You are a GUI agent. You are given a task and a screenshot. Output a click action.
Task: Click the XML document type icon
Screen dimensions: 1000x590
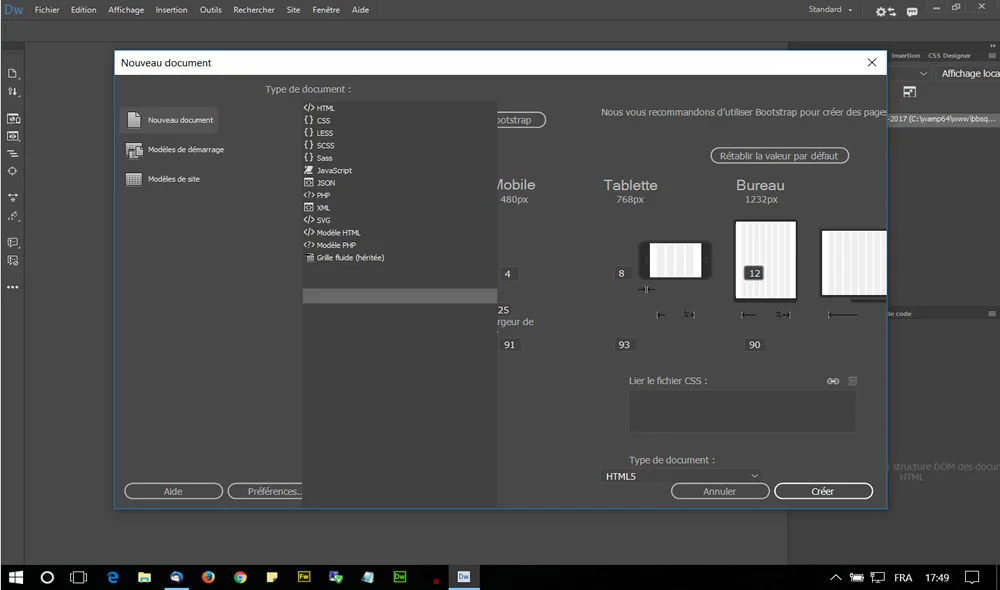[x=310, y=207]
